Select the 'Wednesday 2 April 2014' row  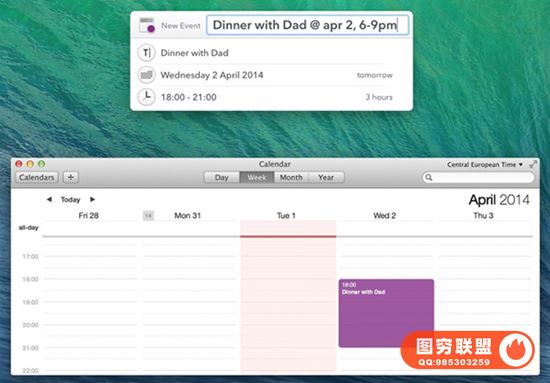click(271, 75)
